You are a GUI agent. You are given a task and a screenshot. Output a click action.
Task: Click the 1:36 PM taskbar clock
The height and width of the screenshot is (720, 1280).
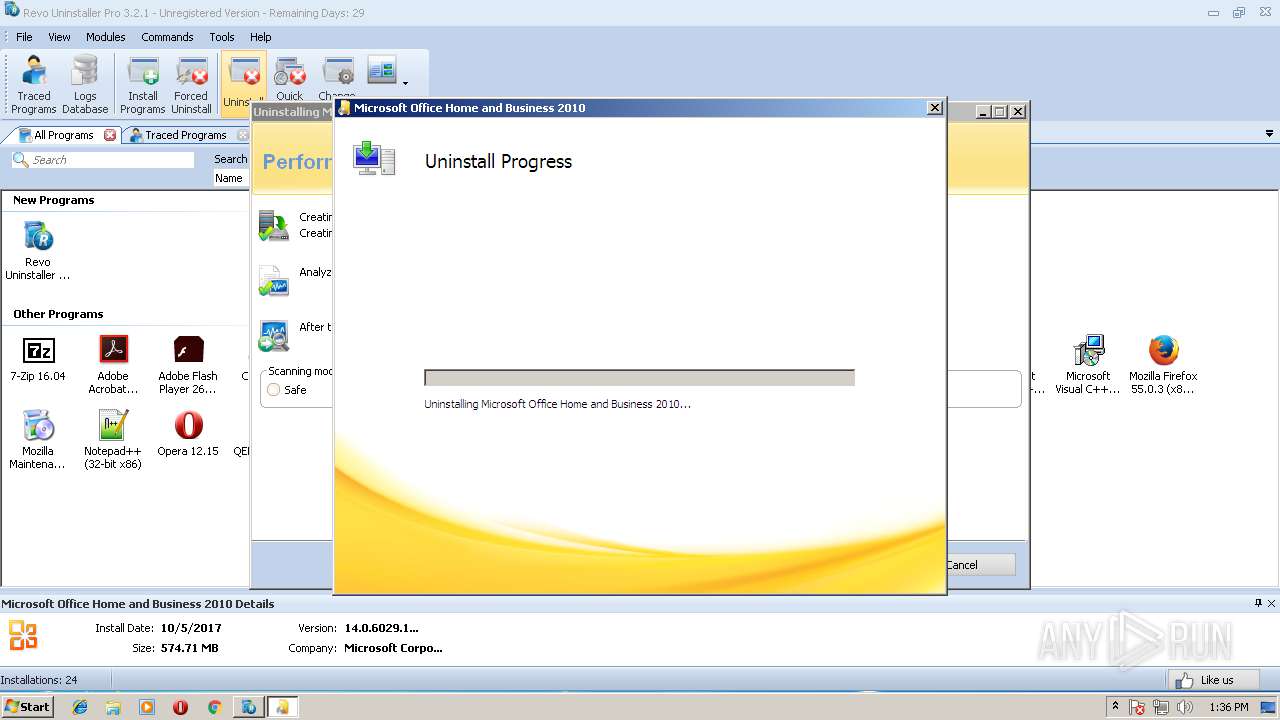click(1229, 707)
